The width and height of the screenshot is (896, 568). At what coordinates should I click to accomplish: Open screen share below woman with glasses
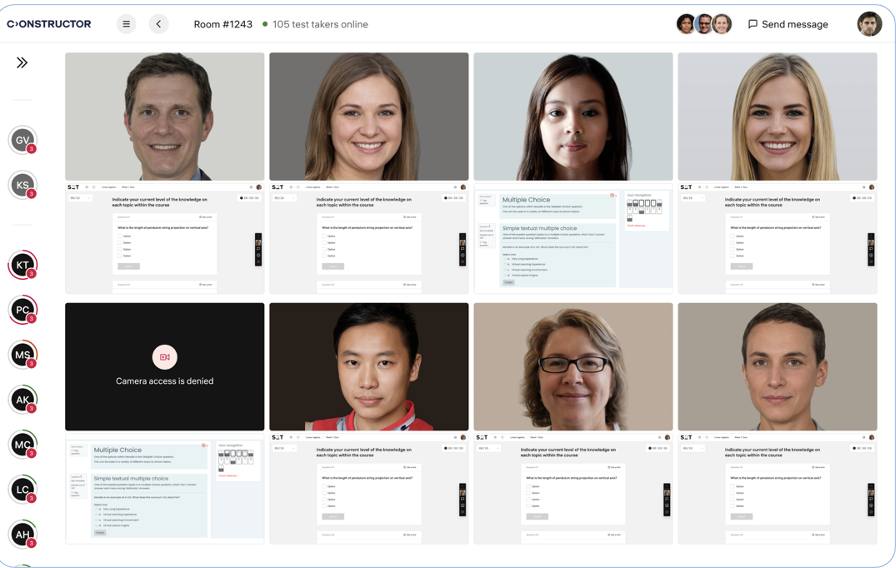click(573, 489)
